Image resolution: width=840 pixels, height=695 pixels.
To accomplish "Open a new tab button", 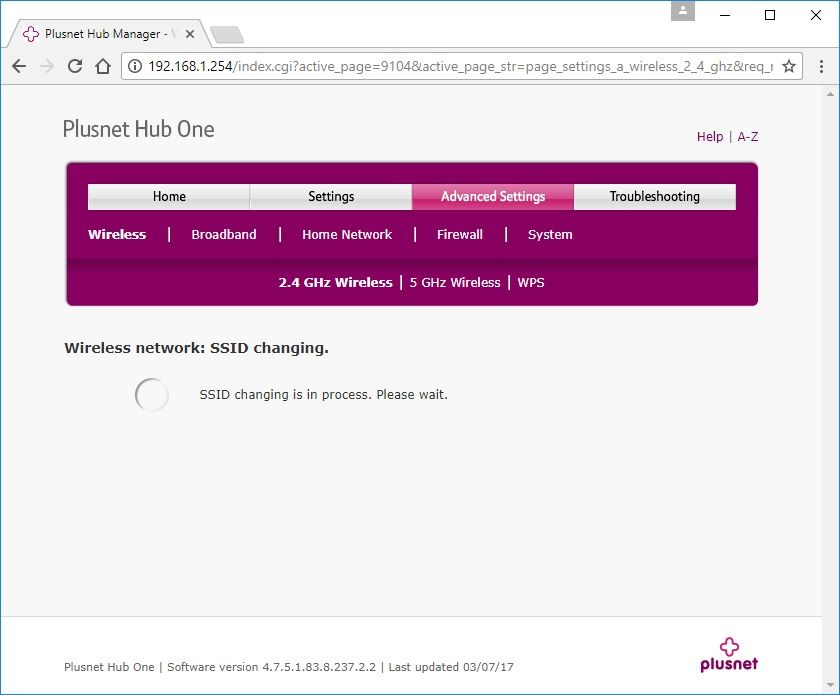I will tap(227, 35).
